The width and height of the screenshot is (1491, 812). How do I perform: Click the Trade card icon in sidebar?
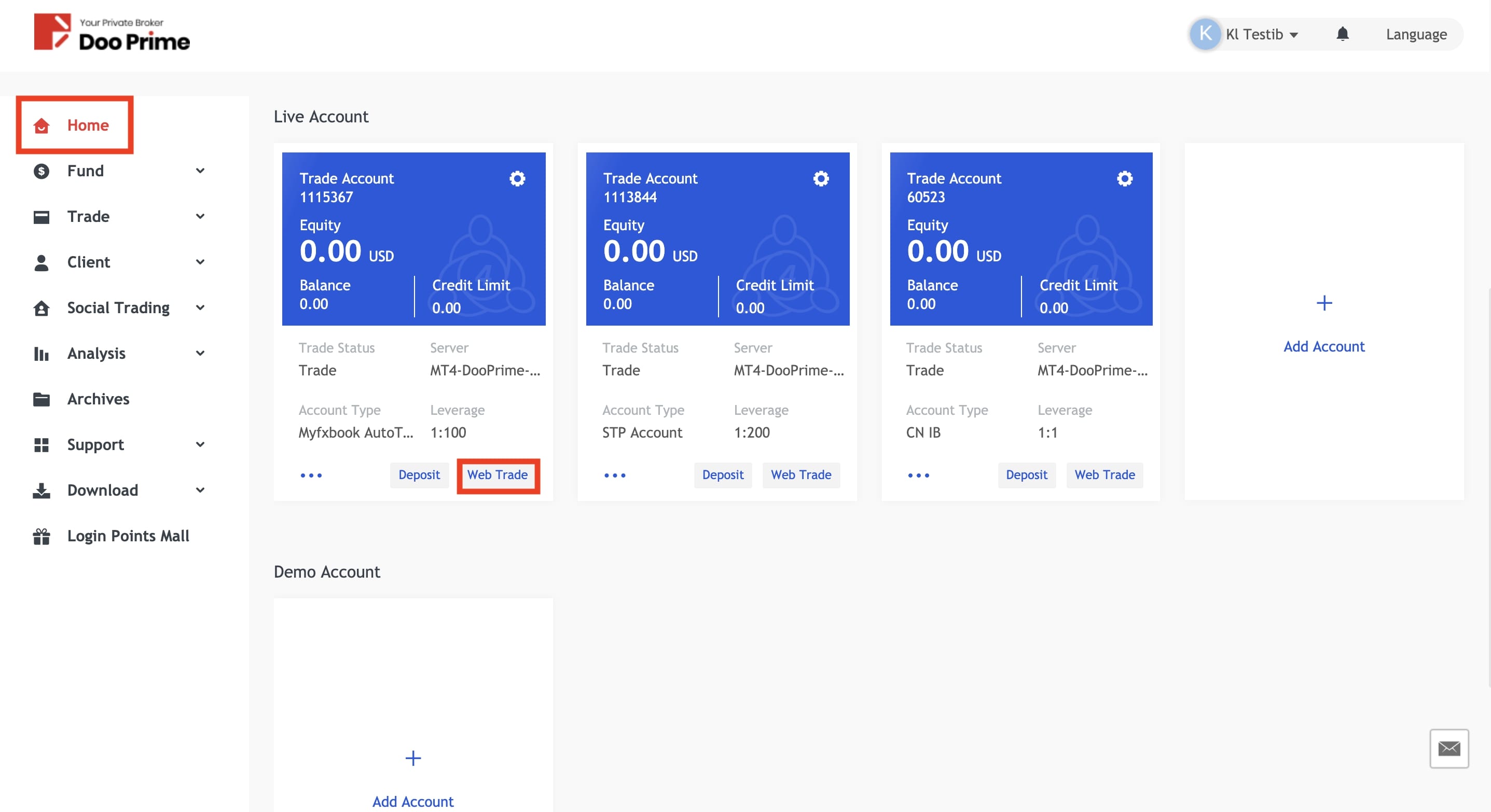tap(41, 217)
